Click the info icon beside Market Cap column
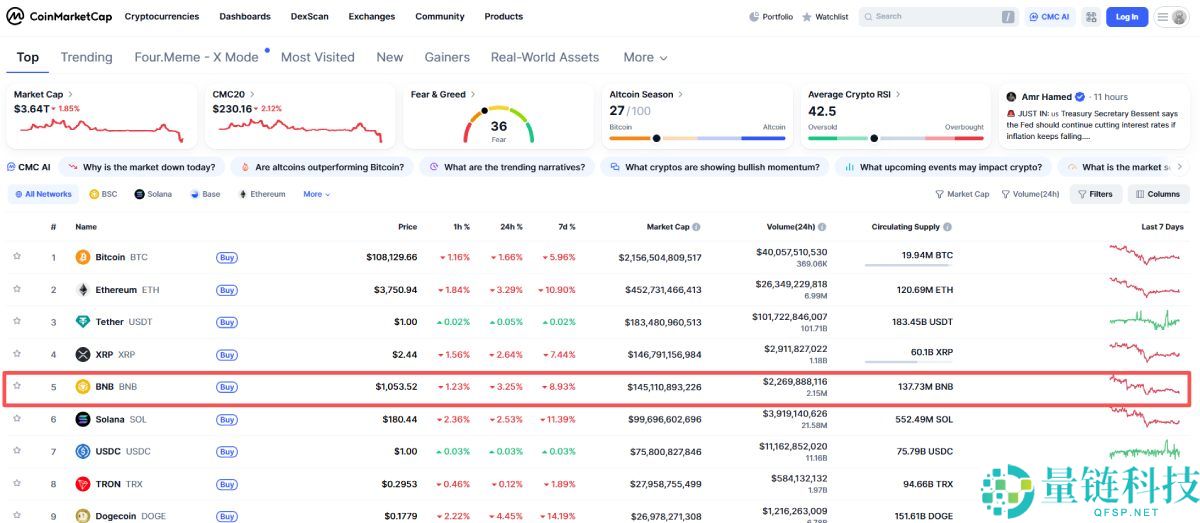The image size is (1200, 523). (x=696, y=227)
